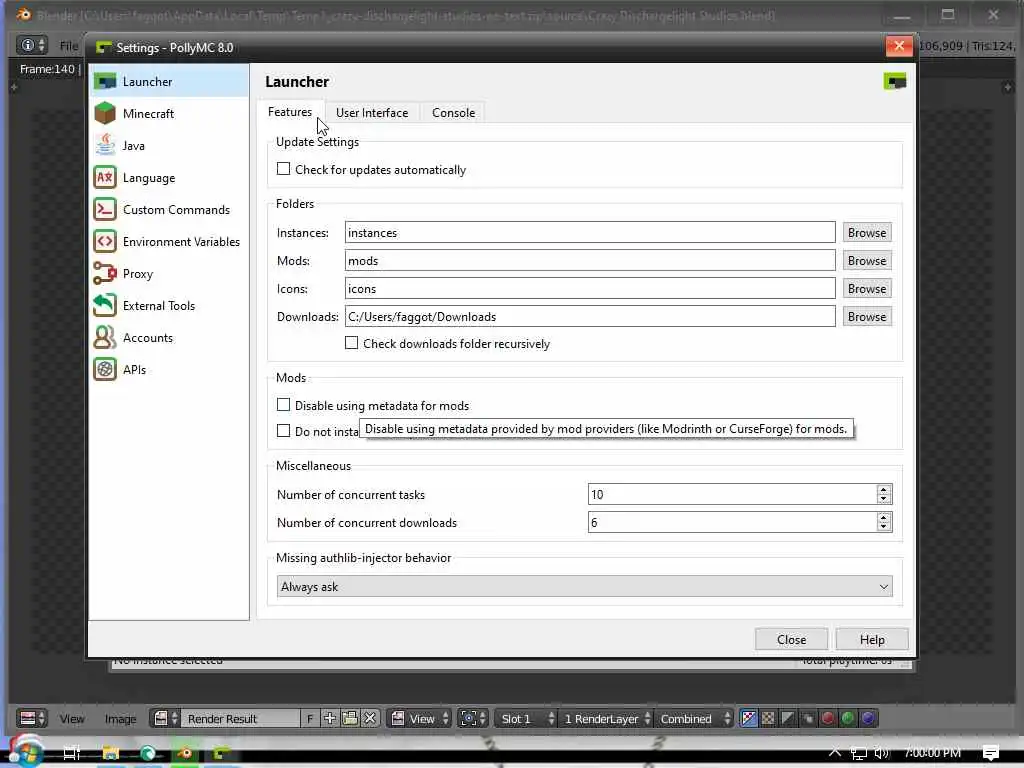Browse for Downloads folder
This screenshot has width=1024, height=768.
click(867, 317)
